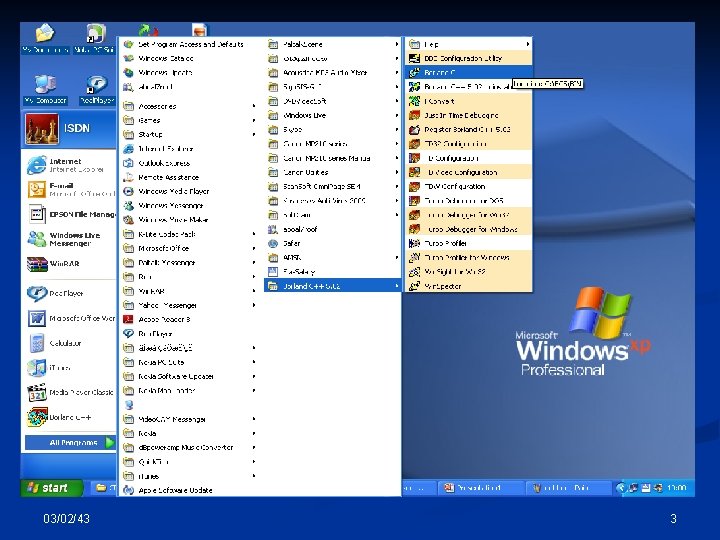This screenshot has height=540, width=720.
Task: Choose Register Borland C++ 5.02
Action: tap(468, 129)
